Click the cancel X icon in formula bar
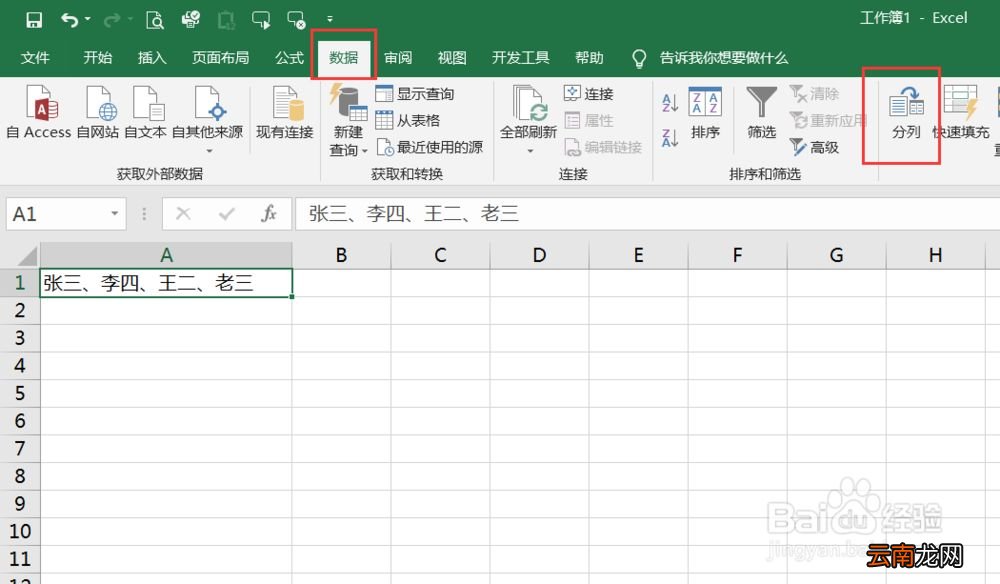The width and height of the screenshot is (1000, 584). coord(183,214)
